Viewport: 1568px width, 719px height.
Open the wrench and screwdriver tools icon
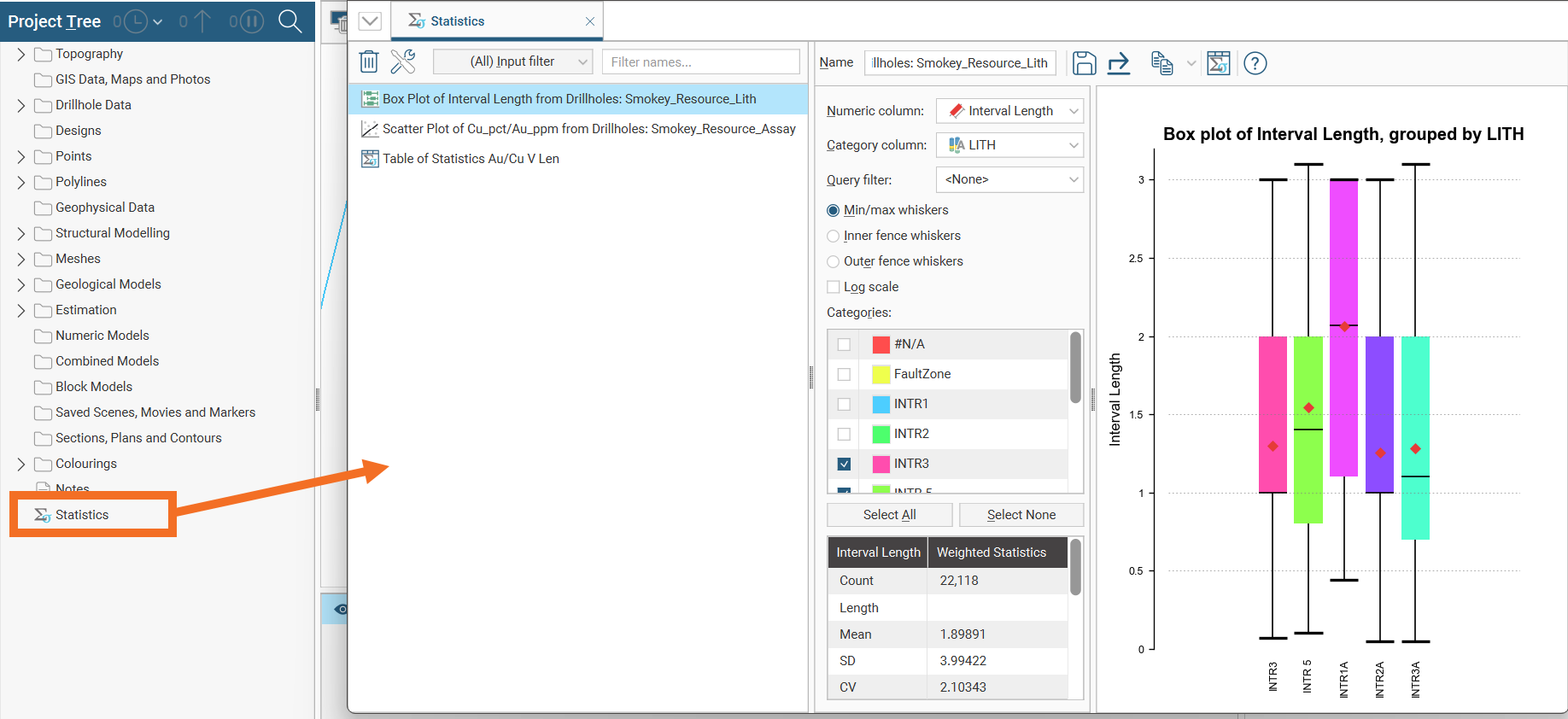click(403, 61)
